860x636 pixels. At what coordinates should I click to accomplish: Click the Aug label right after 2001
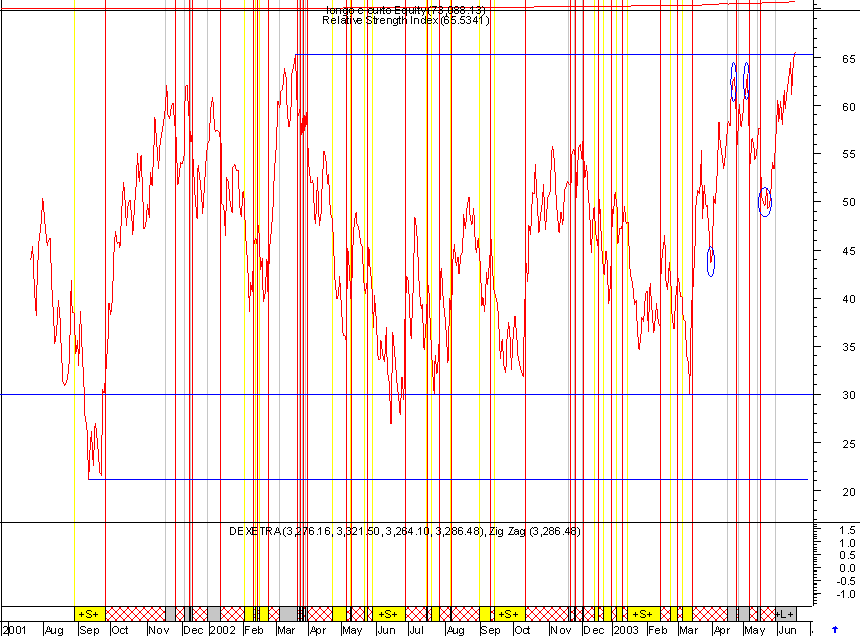click(x=54, y=630)
